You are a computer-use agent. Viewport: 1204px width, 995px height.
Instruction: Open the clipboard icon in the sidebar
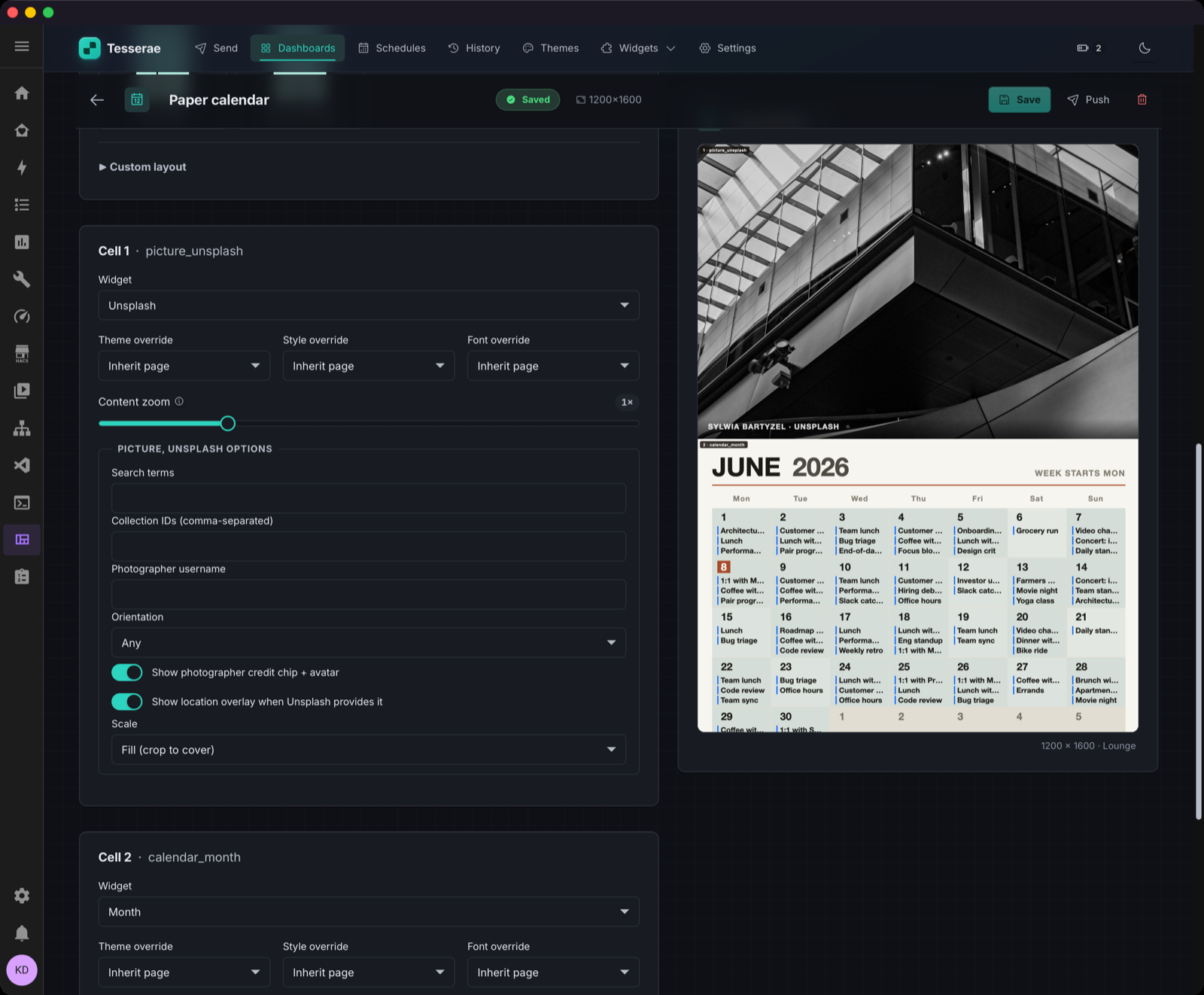click(22, 577)
